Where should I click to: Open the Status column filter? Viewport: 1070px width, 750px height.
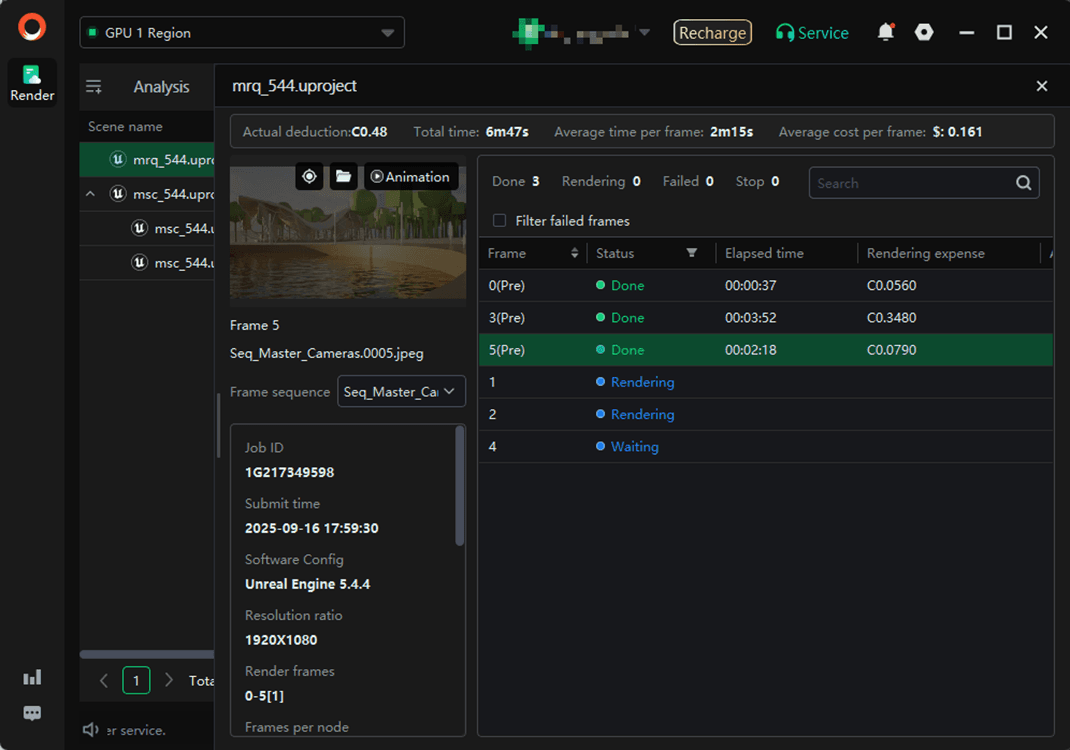[x=691, y=253]
